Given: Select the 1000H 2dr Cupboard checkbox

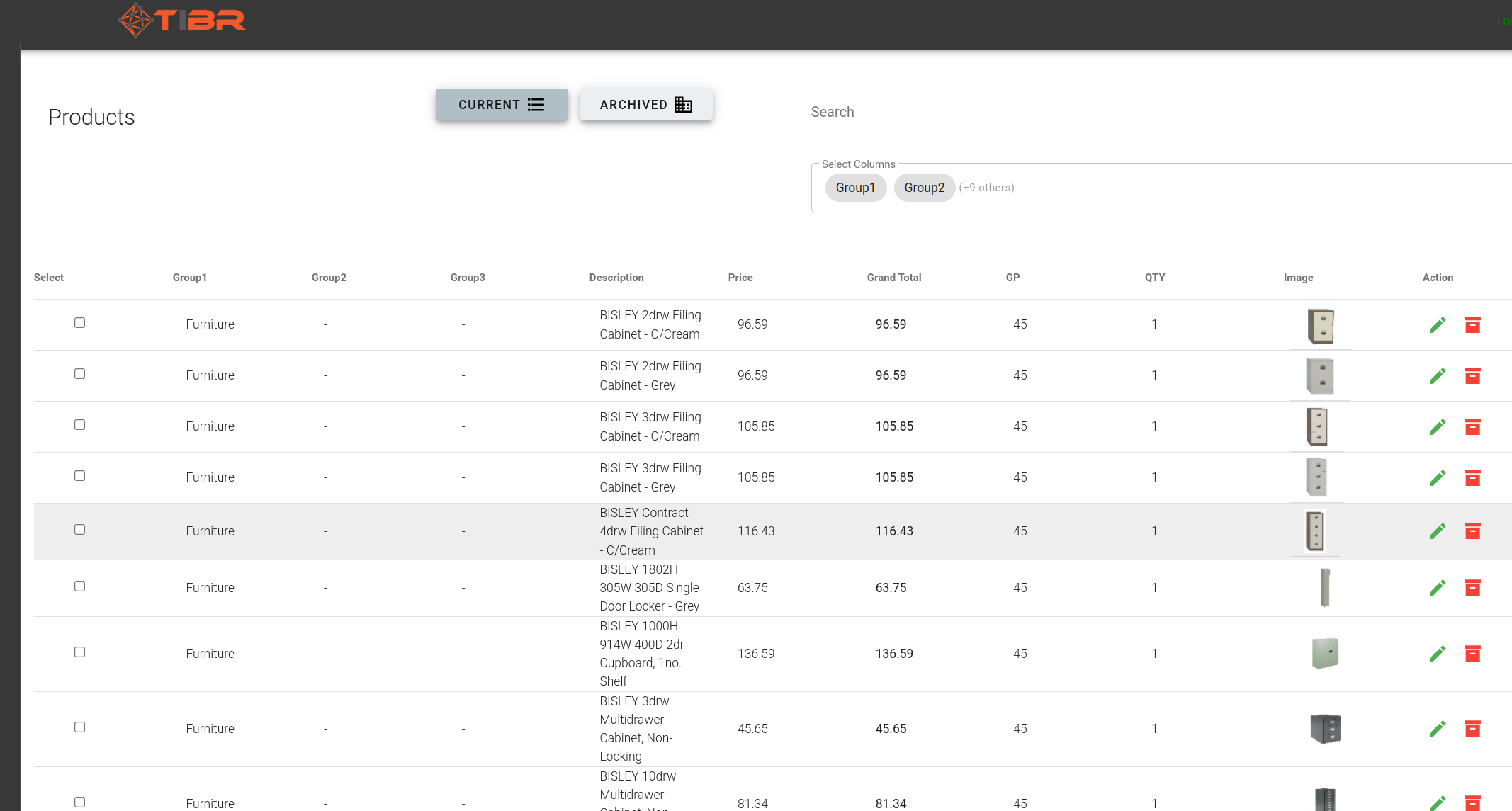Looking at the screenshot, I should coord(79,652).
